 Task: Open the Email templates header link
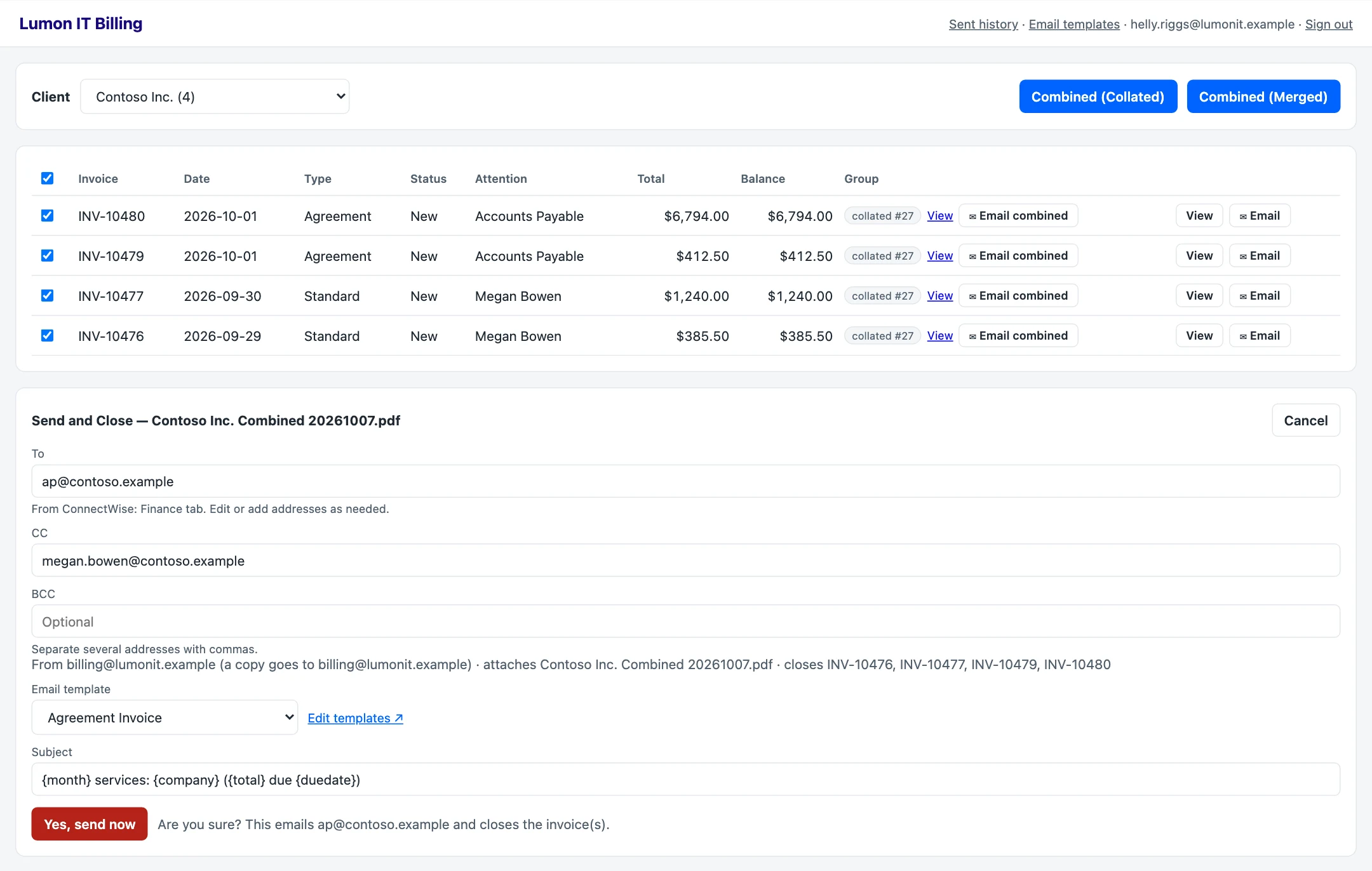(1074, 24)
